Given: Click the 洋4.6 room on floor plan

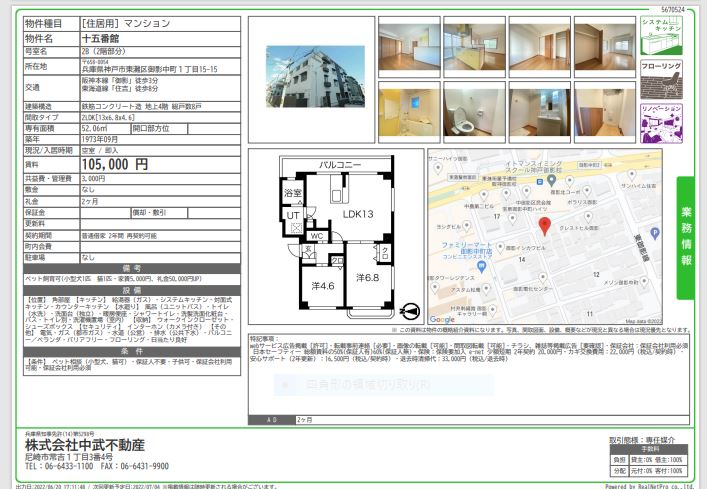Looking at the screenshot, I should (x=323, y=286).
